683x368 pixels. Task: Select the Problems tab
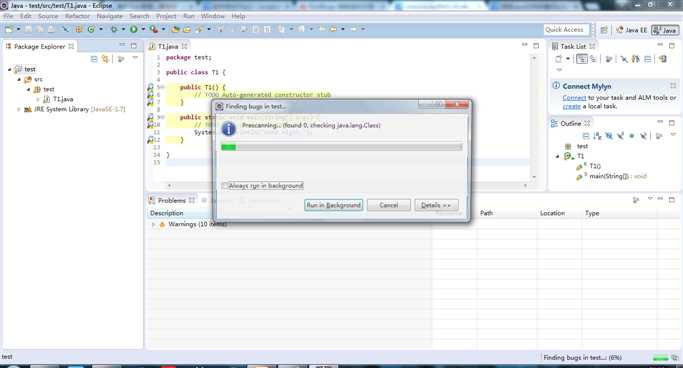(172, 200)
